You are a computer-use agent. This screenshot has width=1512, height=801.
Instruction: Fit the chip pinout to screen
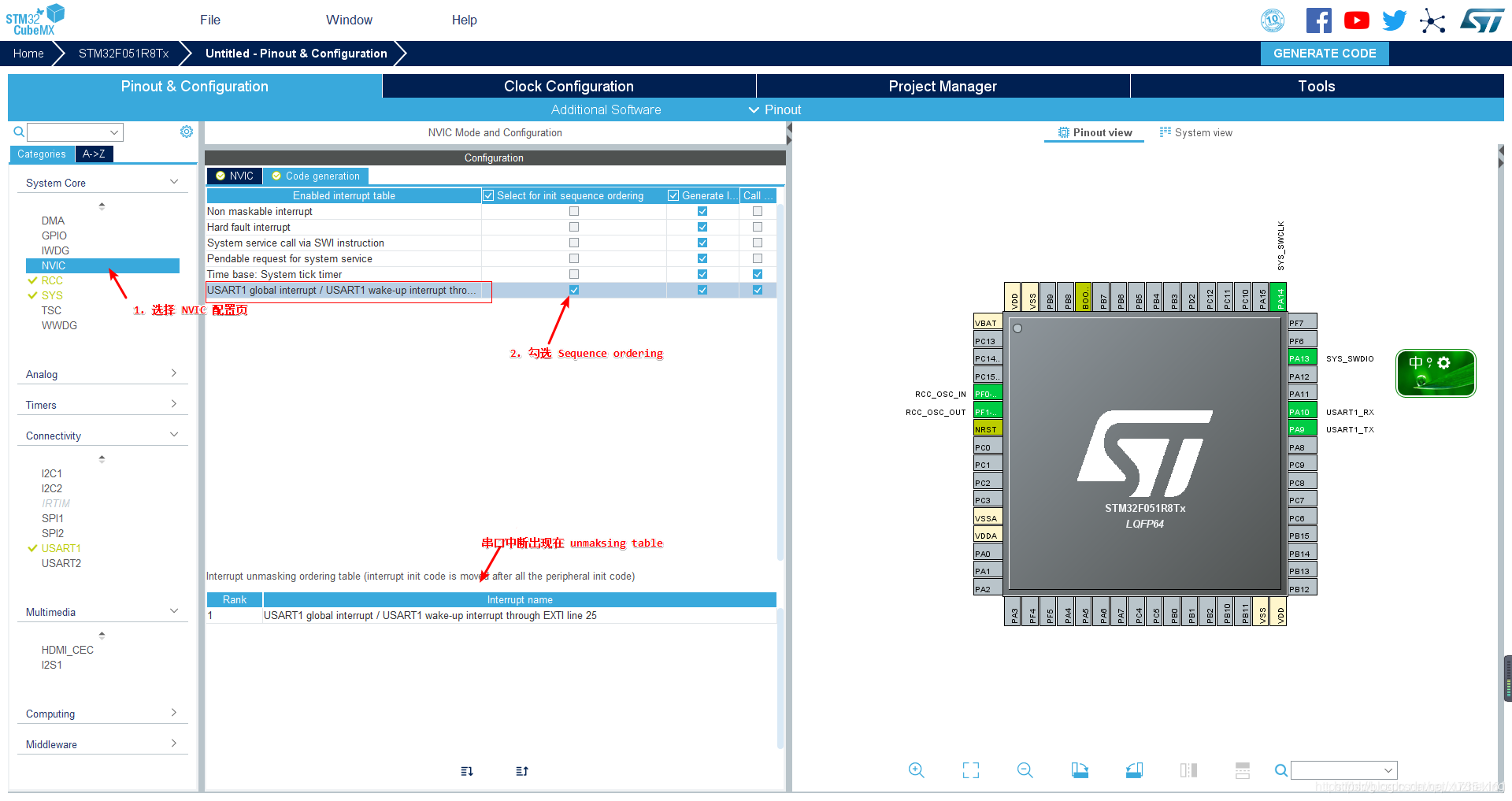(971, 770)
